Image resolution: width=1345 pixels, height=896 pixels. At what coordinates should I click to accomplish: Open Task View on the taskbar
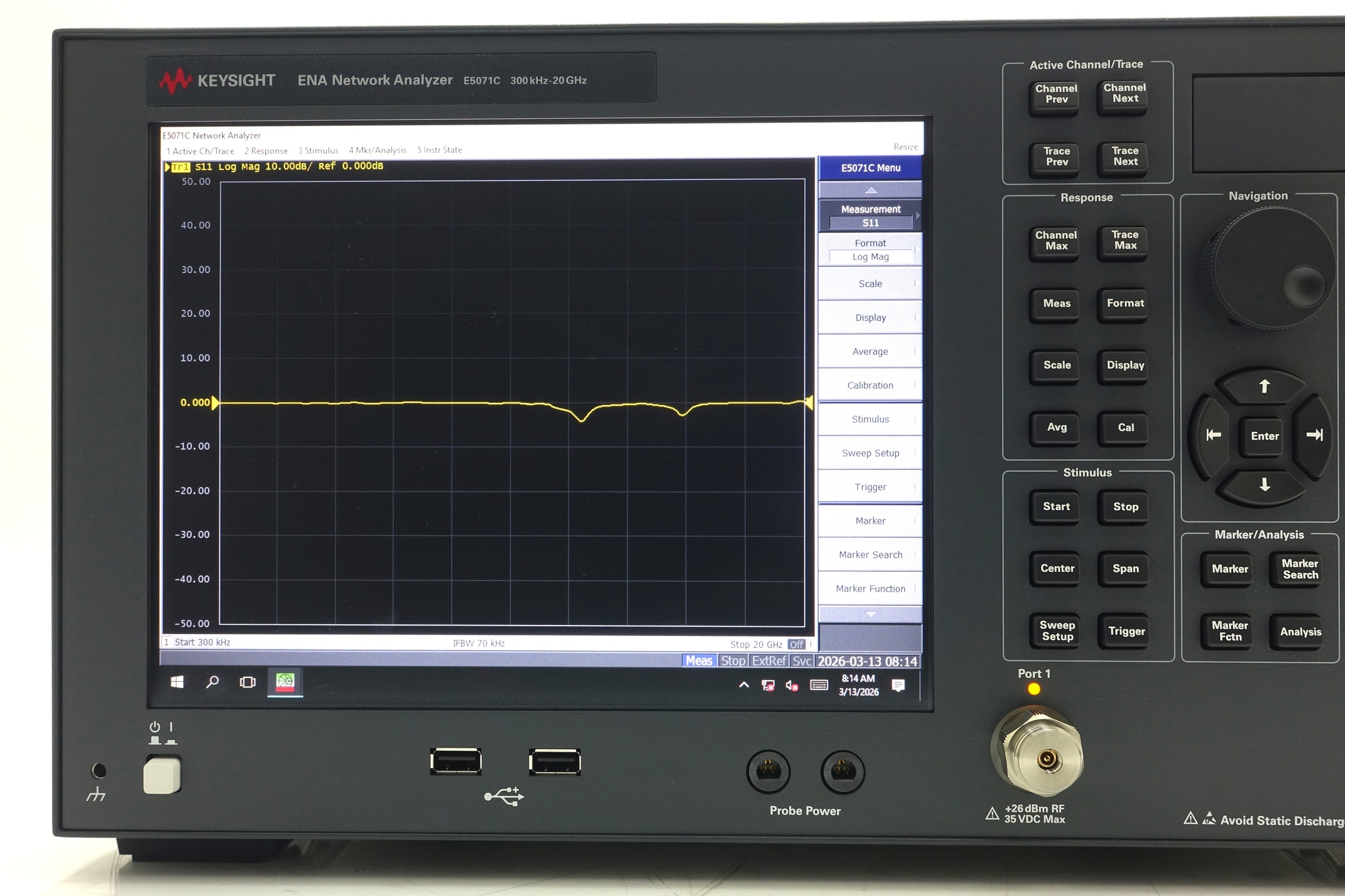[248, 682]
